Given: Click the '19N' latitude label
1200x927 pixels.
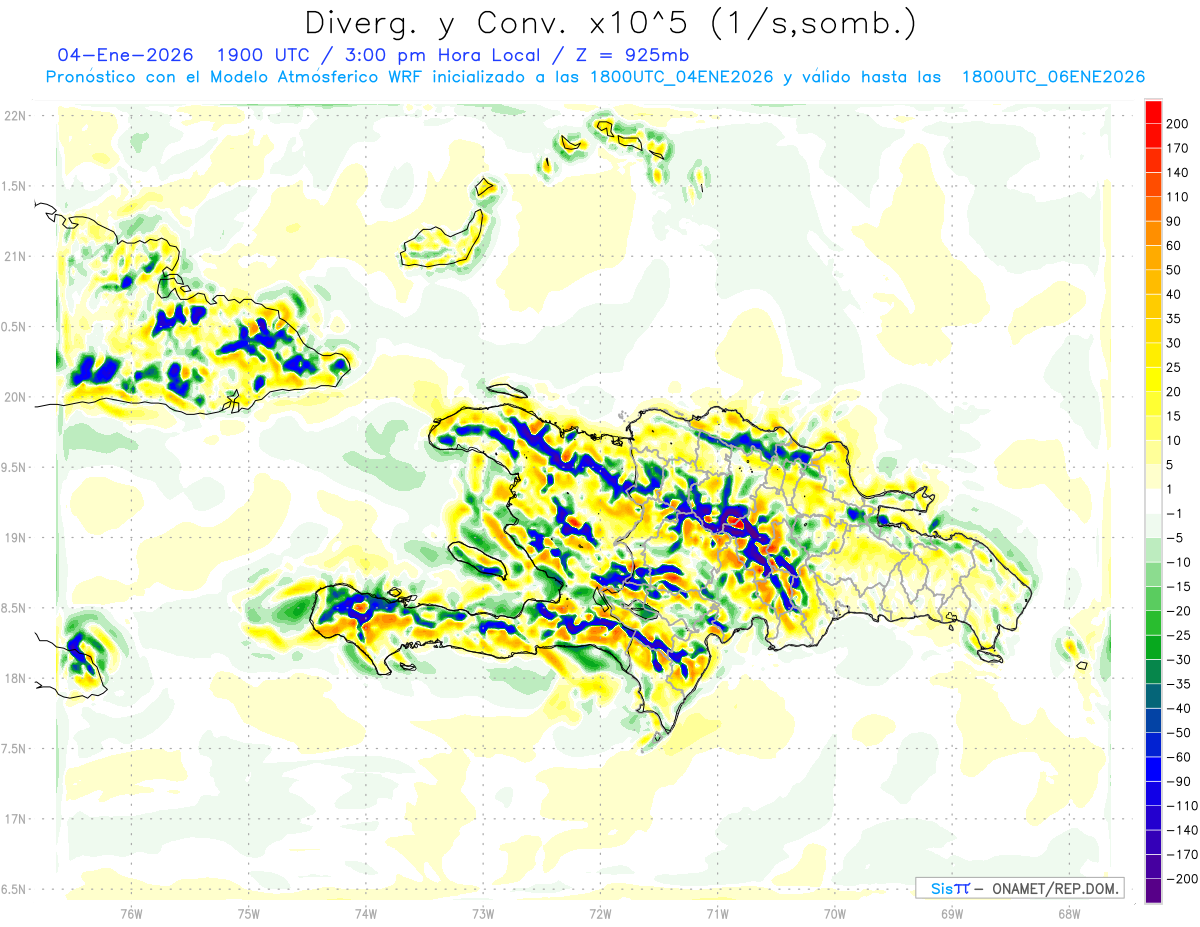Looking at the screenshot, I should click(x=14, y=538).
